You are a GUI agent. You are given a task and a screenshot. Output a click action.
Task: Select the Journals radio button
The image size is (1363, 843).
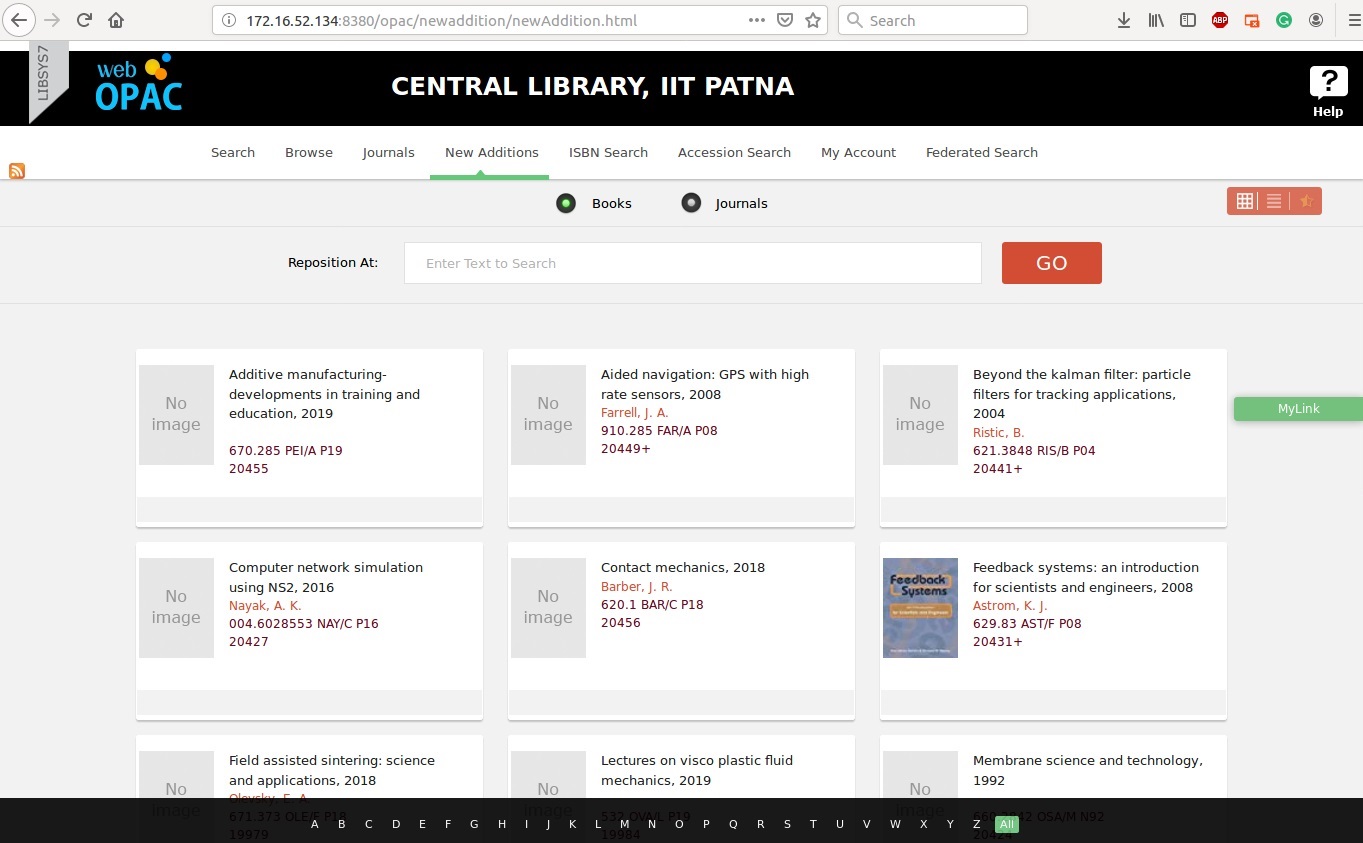tap(691, 203)
